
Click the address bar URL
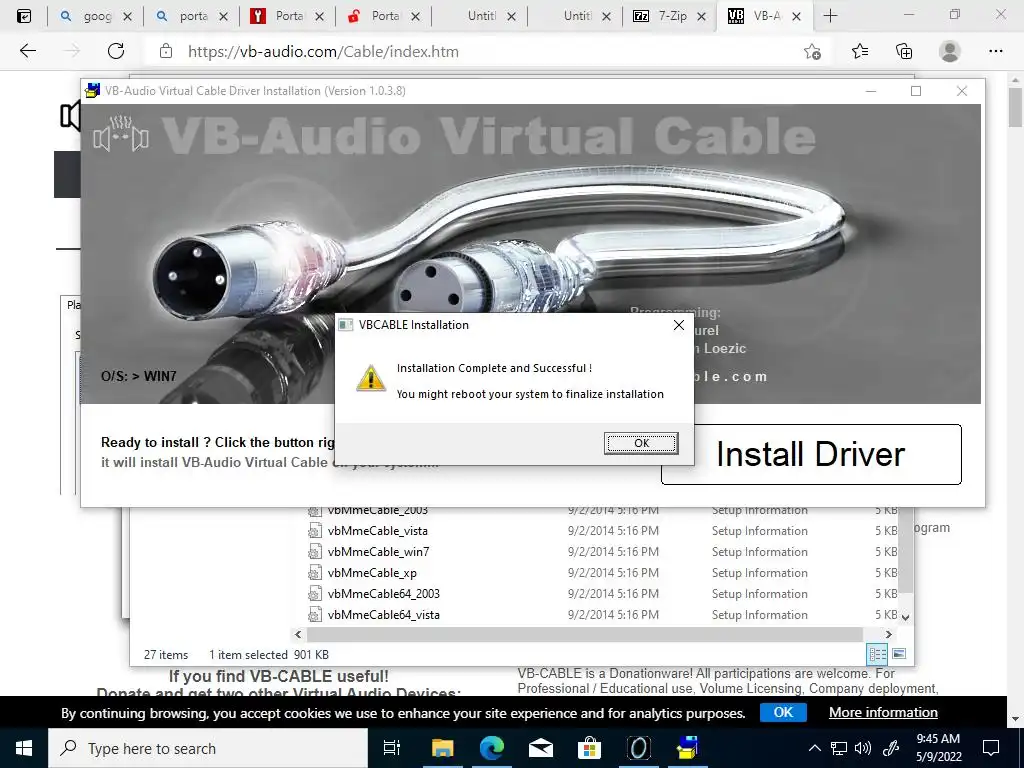pyautogui.click(x=323, y=52)
